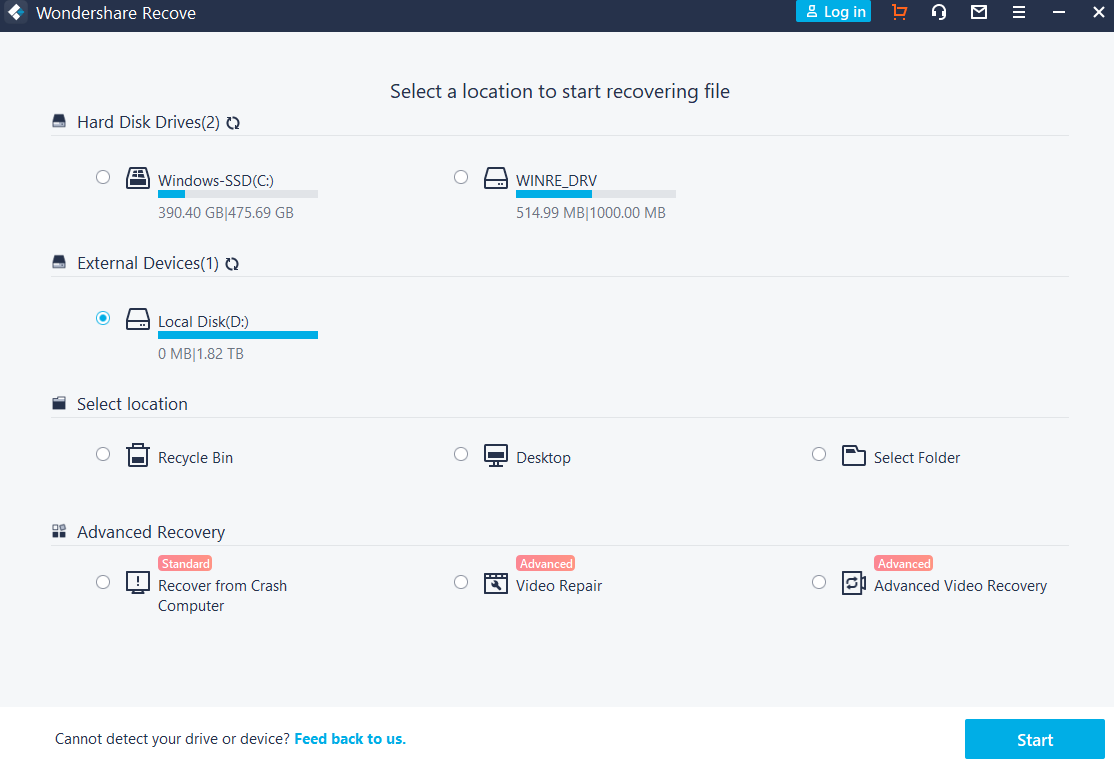Image resolution: width=1114 pixels, height=770 pixels.
Task: Click the Desktop monitor icon
Action: click(x=496, y=455)
